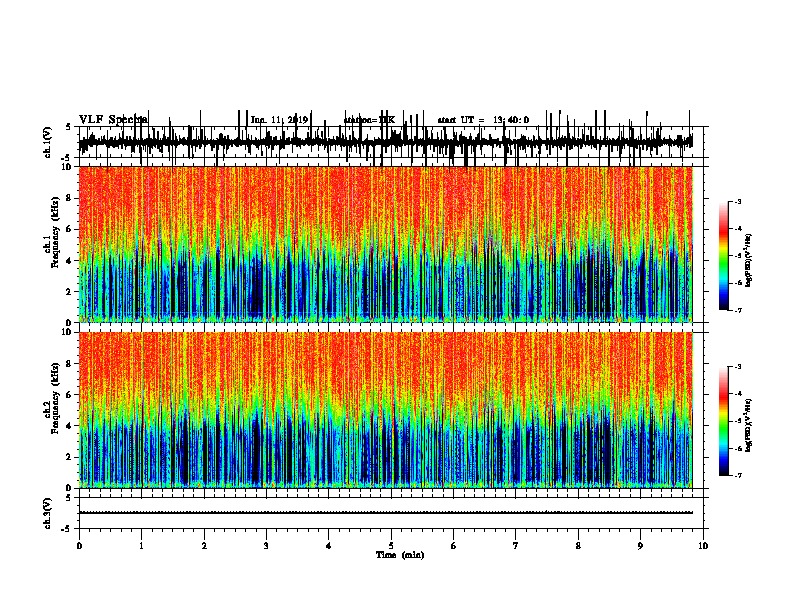Click the "-3" label on ch.2 color bar
This screenshot has width=792, height=612.
click(x=738, y=367)
